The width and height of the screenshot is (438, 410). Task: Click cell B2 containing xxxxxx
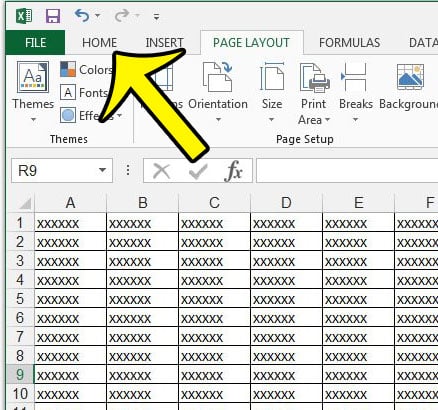coord(143,242)
